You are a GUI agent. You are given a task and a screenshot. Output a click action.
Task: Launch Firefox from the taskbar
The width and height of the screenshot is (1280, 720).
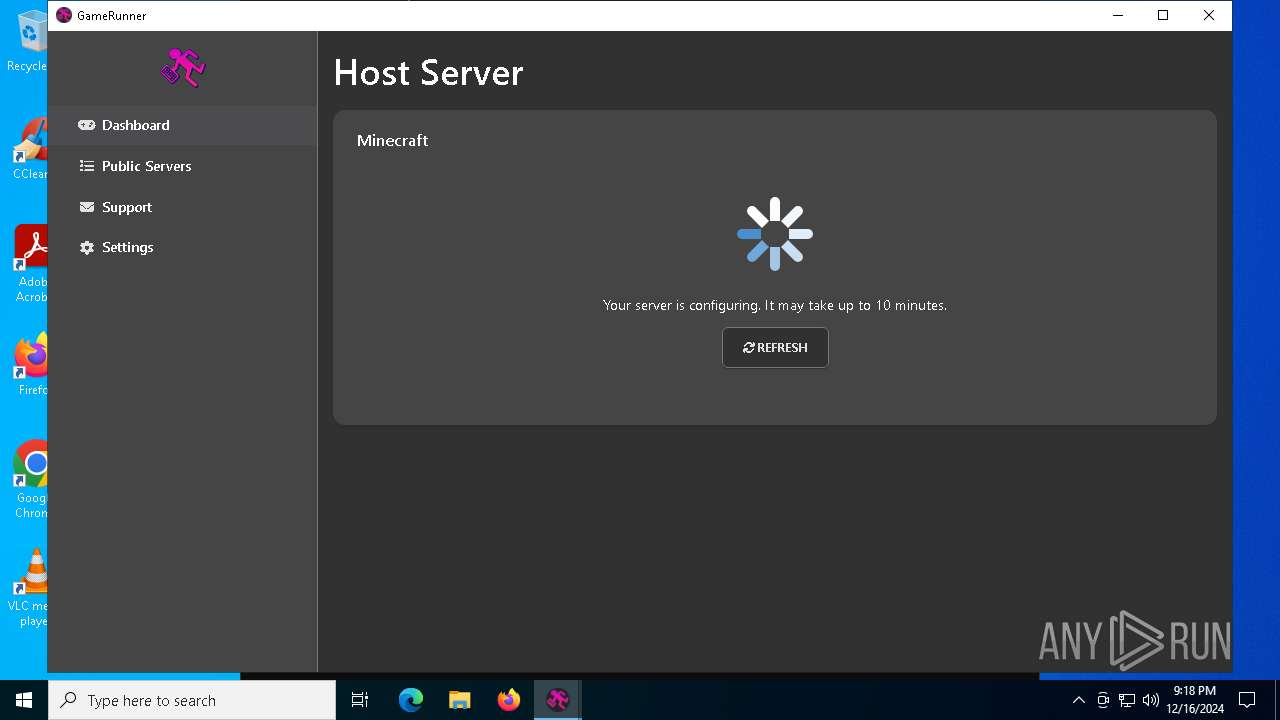click(509, 700)
